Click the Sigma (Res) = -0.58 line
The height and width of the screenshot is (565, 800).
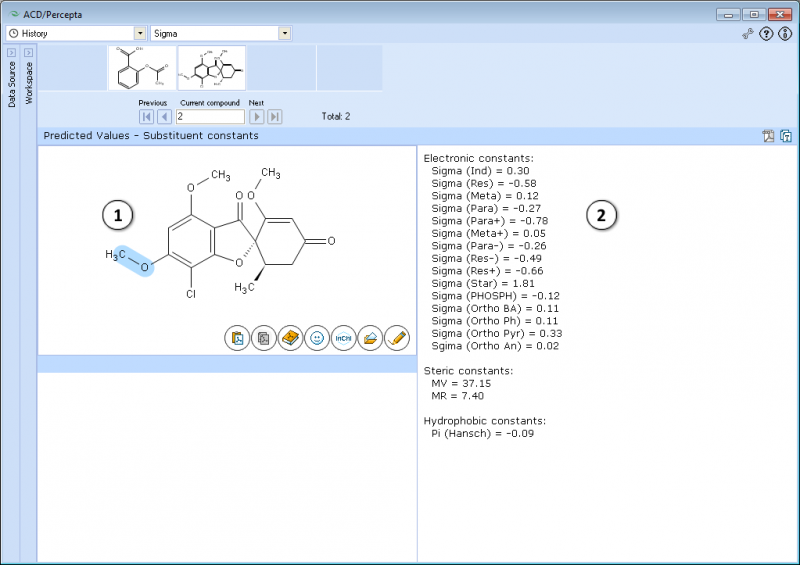click(x=484, y=184)
